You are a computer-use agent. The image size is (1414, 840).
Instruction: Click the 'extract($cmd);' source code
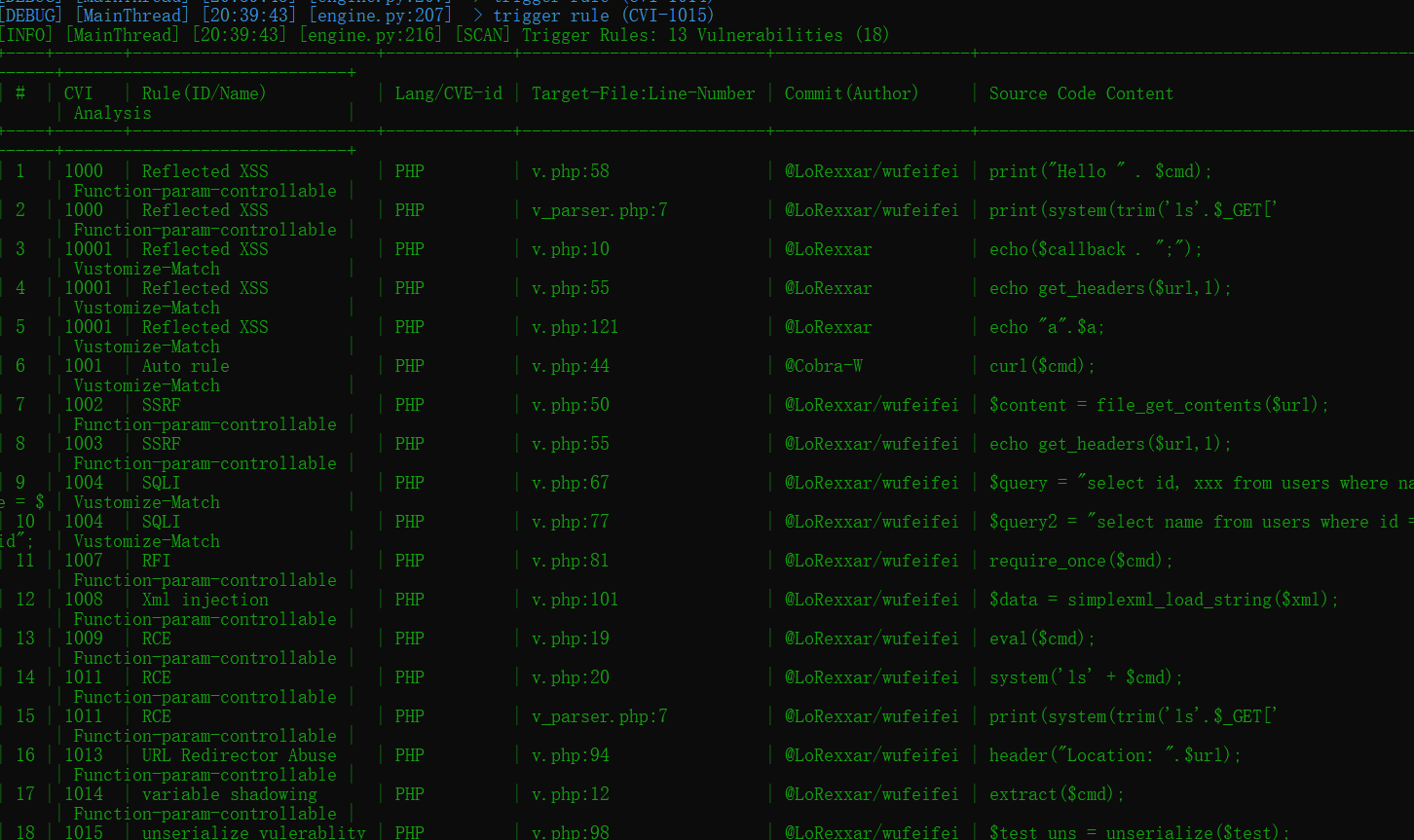click(x=1058, y=794)
